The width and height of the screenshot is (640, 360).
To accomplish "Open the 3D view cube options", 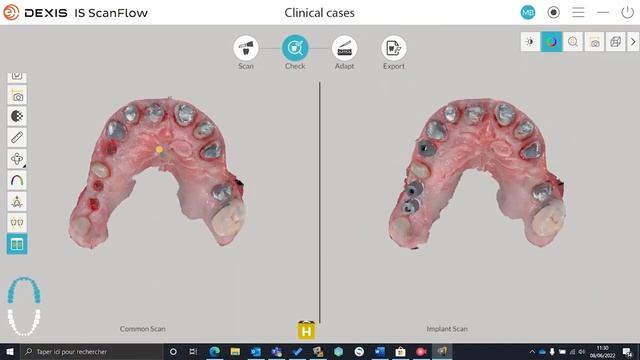I will point(616,42).
